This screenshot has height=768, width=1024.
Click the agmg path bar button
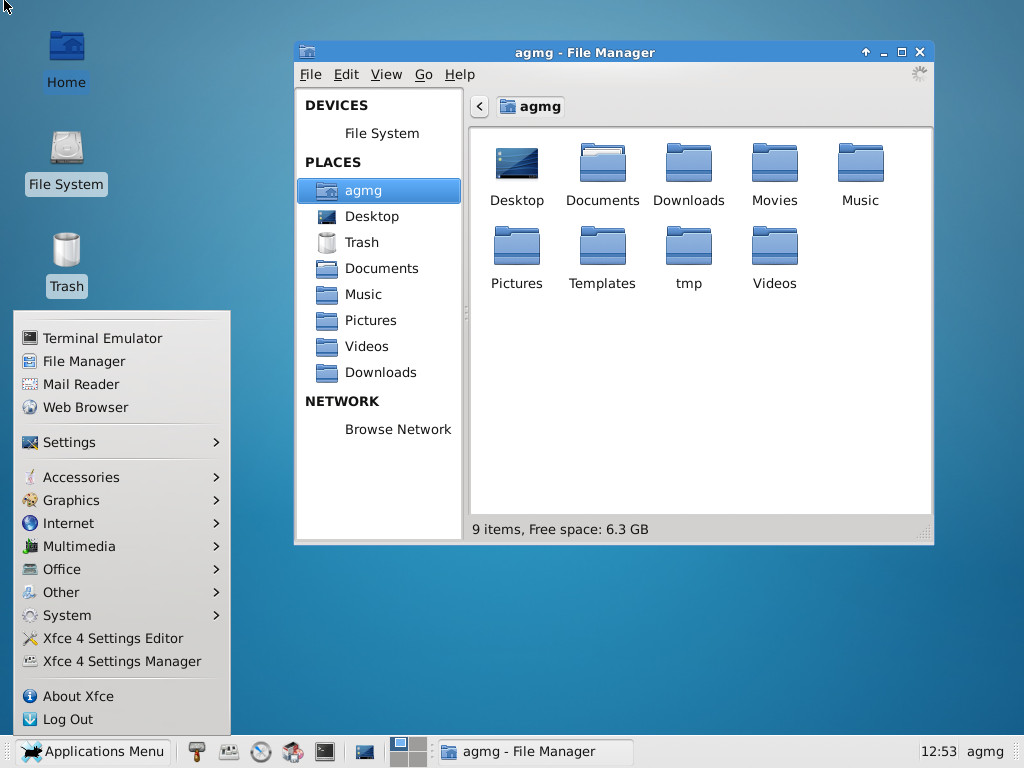(x=530, y=106)
